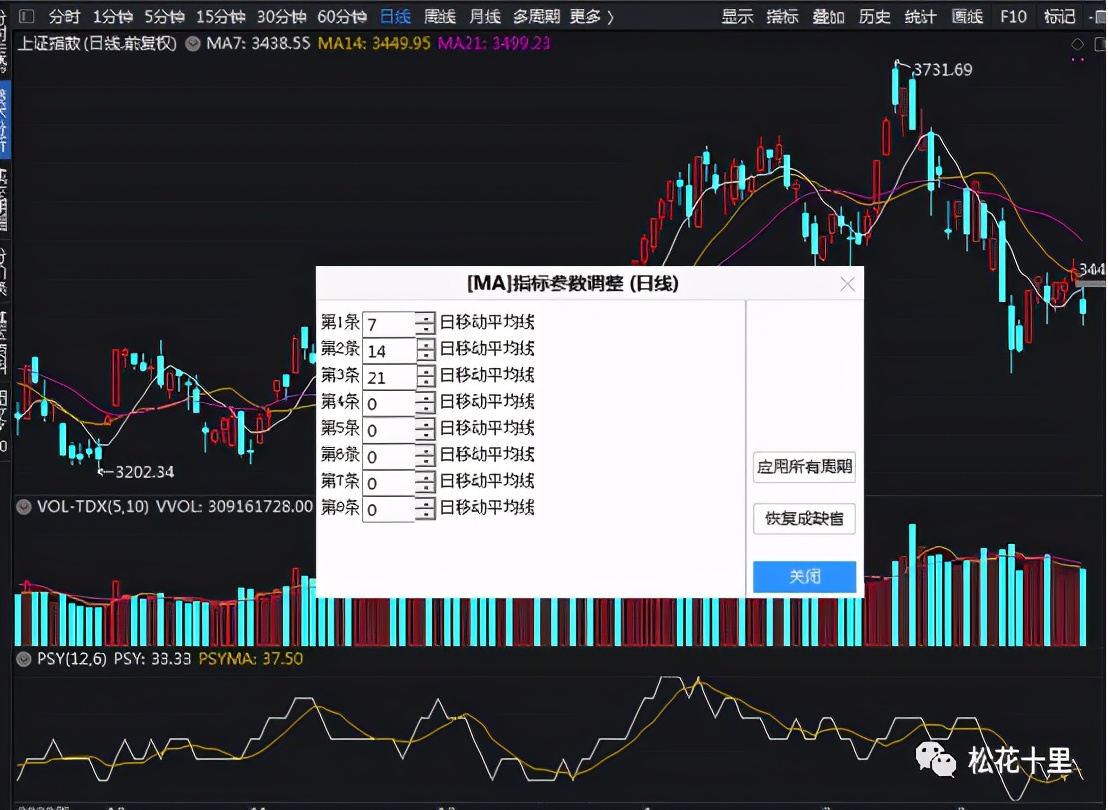The width and height of the screenshot is (1108, 810).
Task: Click the 应用所有周期 button
Action: point(804,467)
